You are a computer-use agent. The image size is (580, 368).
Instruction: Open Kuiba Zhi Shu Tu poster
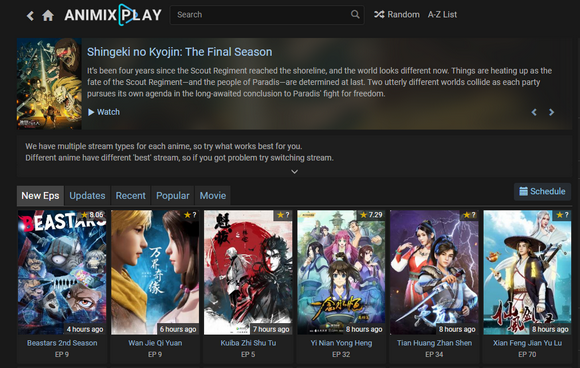coord(248,273)
